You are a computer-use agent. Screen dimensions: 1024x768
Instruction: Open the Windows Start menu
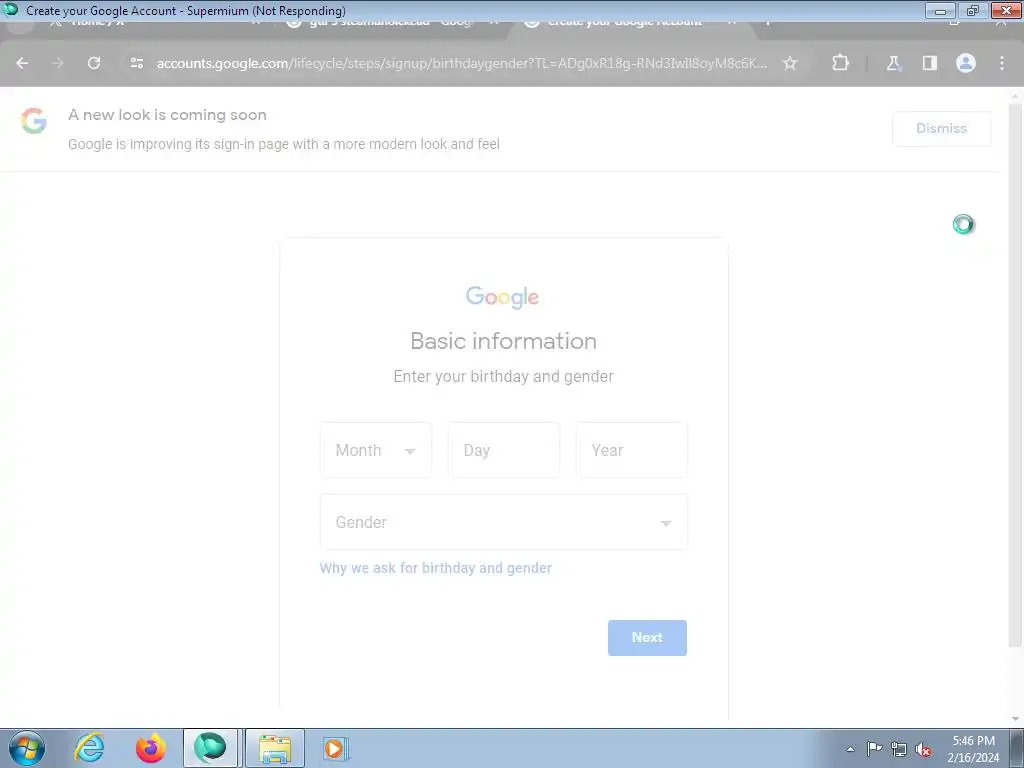(27, 748)
